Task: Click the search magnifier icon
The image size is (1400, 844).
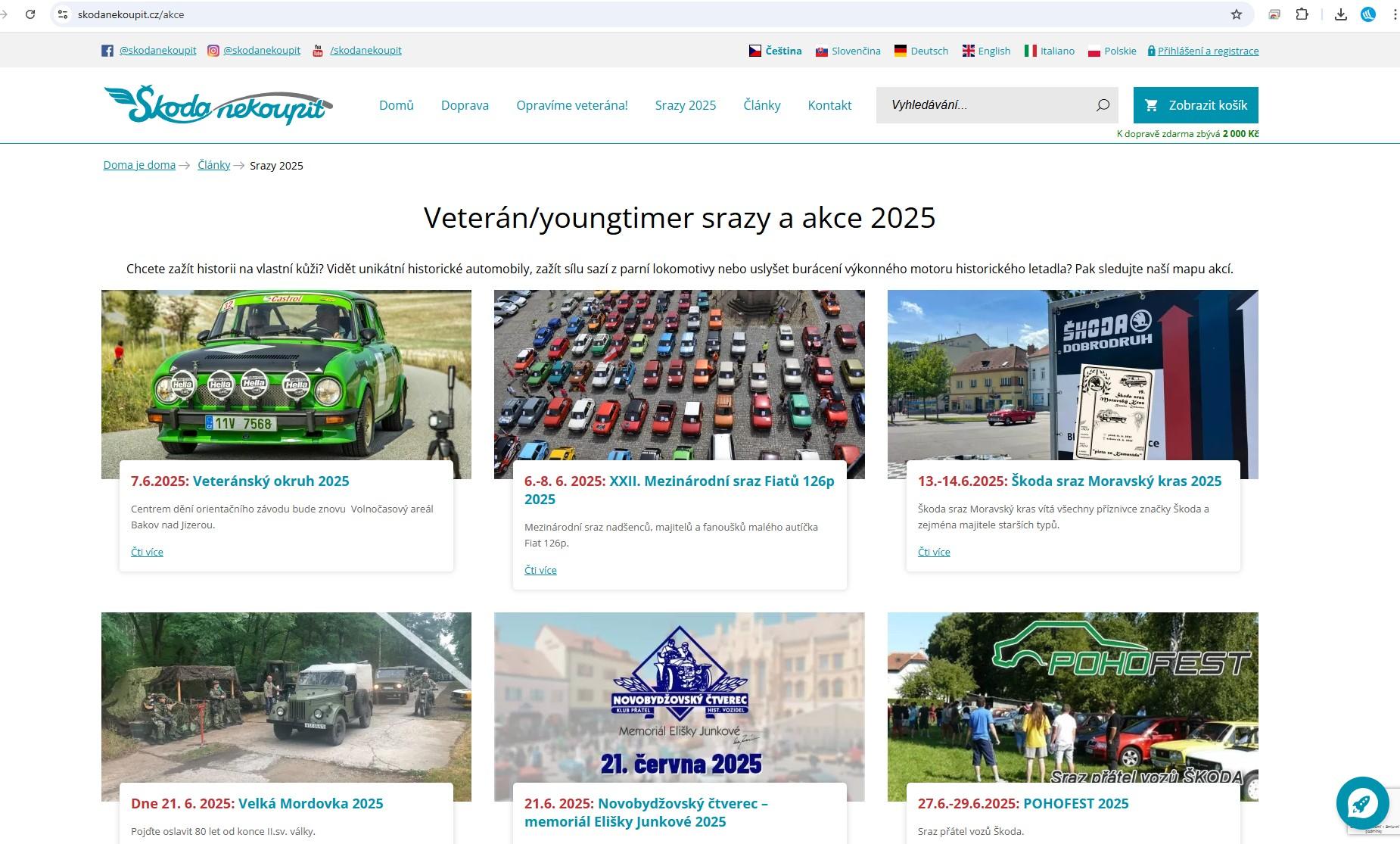Action: (x=1103, y=105)
